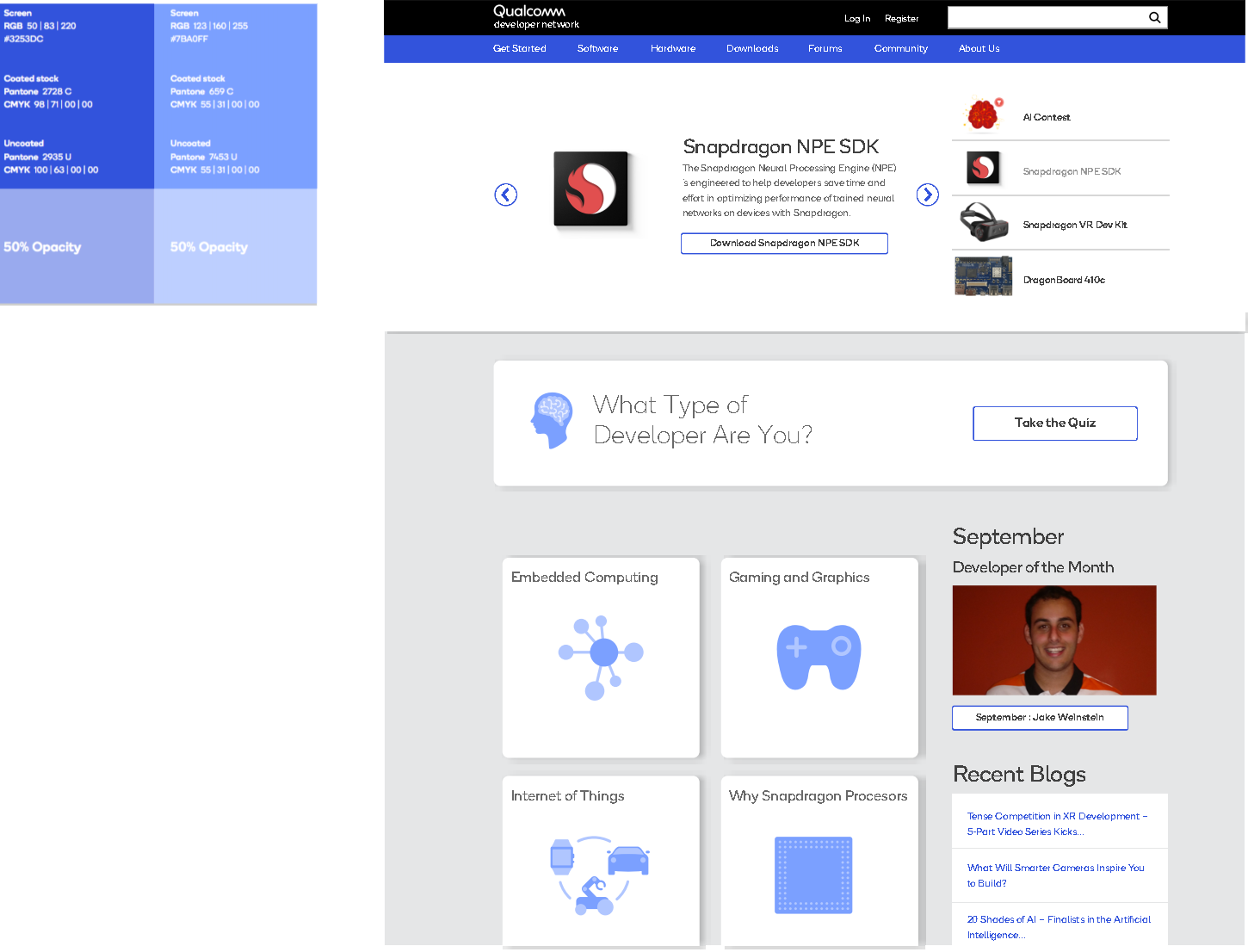
Task: Click the Internet of Things devices icon
Action: point(600,875)
